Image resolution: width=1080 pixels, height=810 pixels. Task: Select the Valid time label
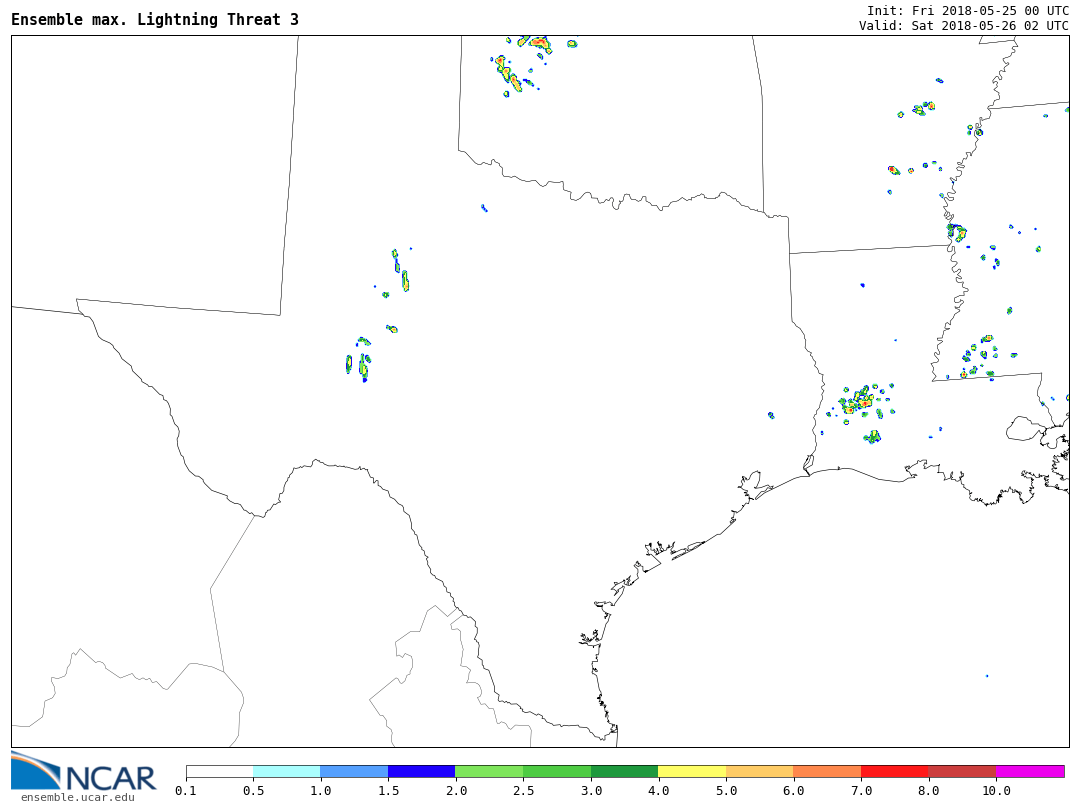coord(963,26)
